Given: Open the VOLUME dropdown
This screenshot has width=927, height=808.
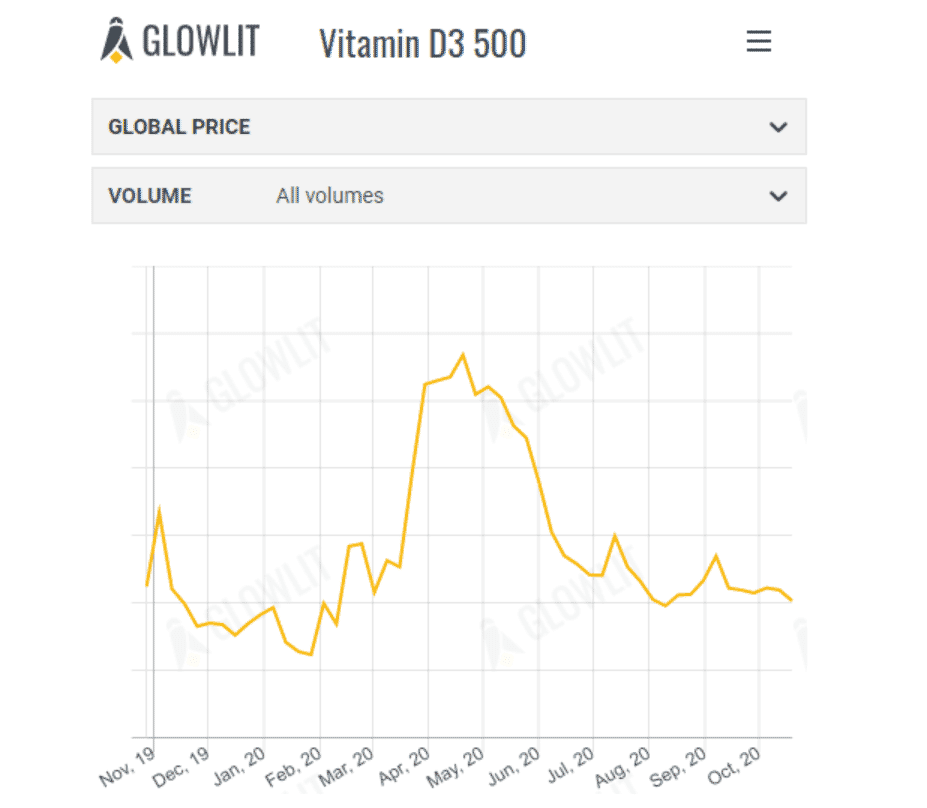Looking at the screenshot, I should coord(448,196).
